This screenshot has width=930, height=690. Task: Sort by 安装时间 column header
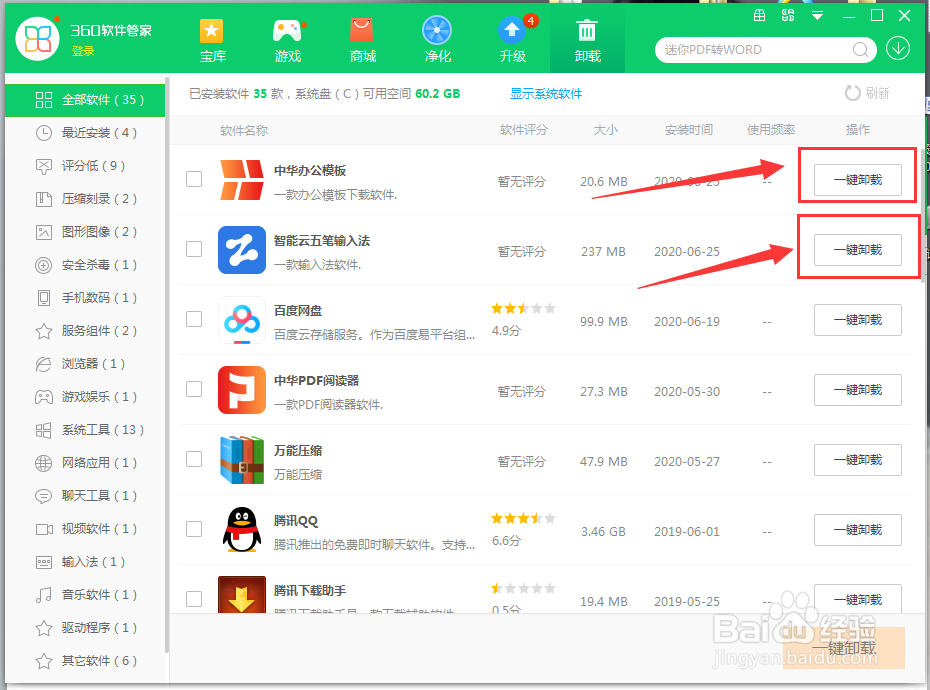(x=688, y=130)
